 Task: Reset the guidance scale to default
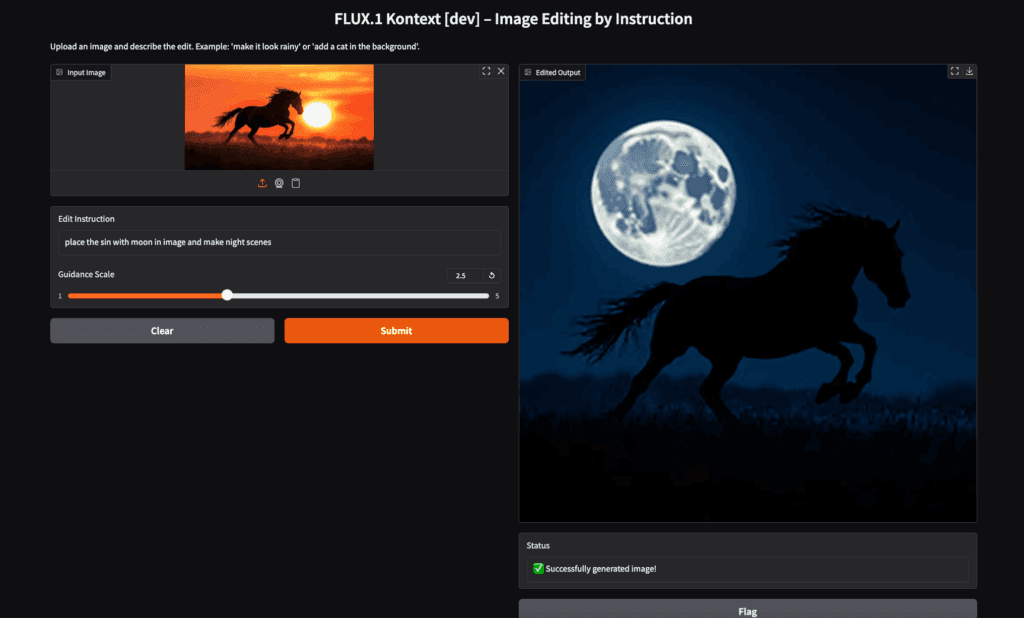coord(492,276)
